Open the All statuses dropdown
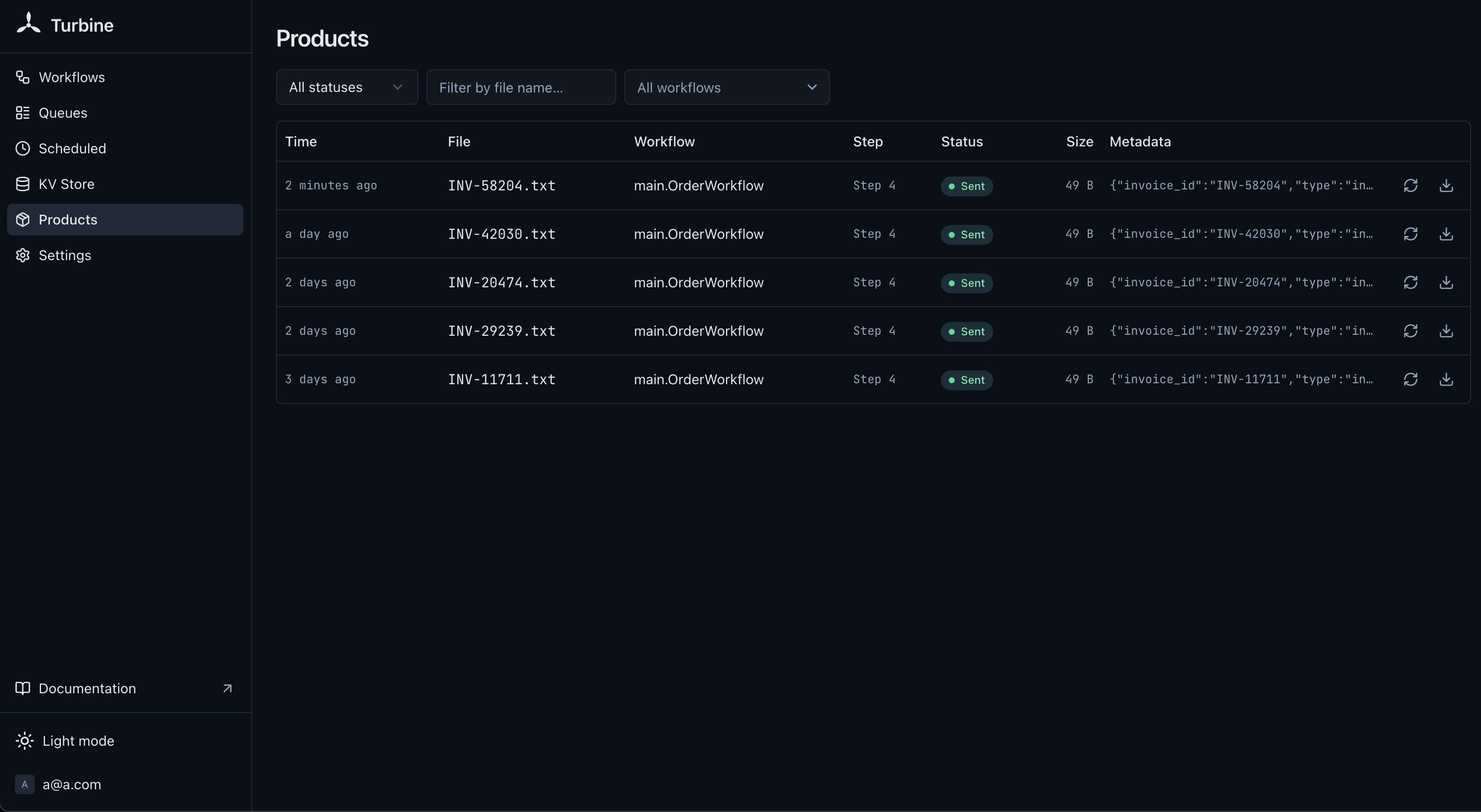Screen dimensions: 1481x812 coord(347,88)
